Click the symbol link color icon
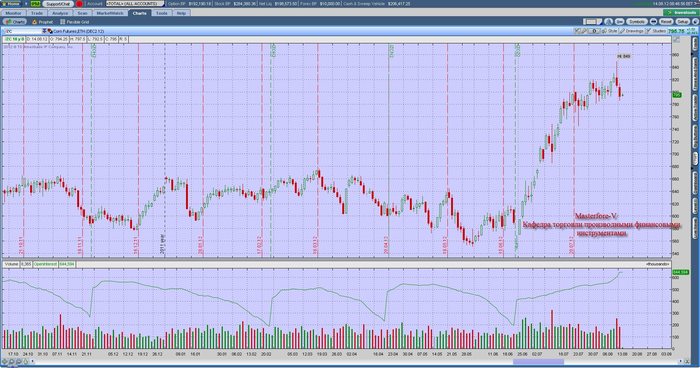The image size is (700, 368). pyautogui.click(x=50, y=31)
